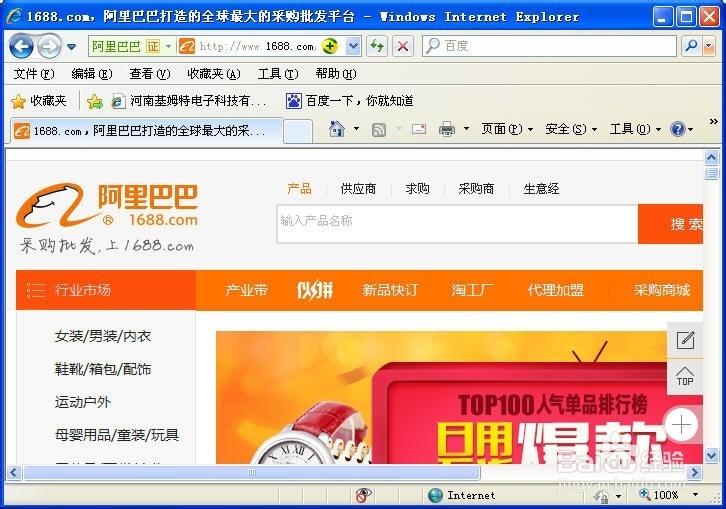Open the 伙拼 navigation link

click(x=315, y=290)
